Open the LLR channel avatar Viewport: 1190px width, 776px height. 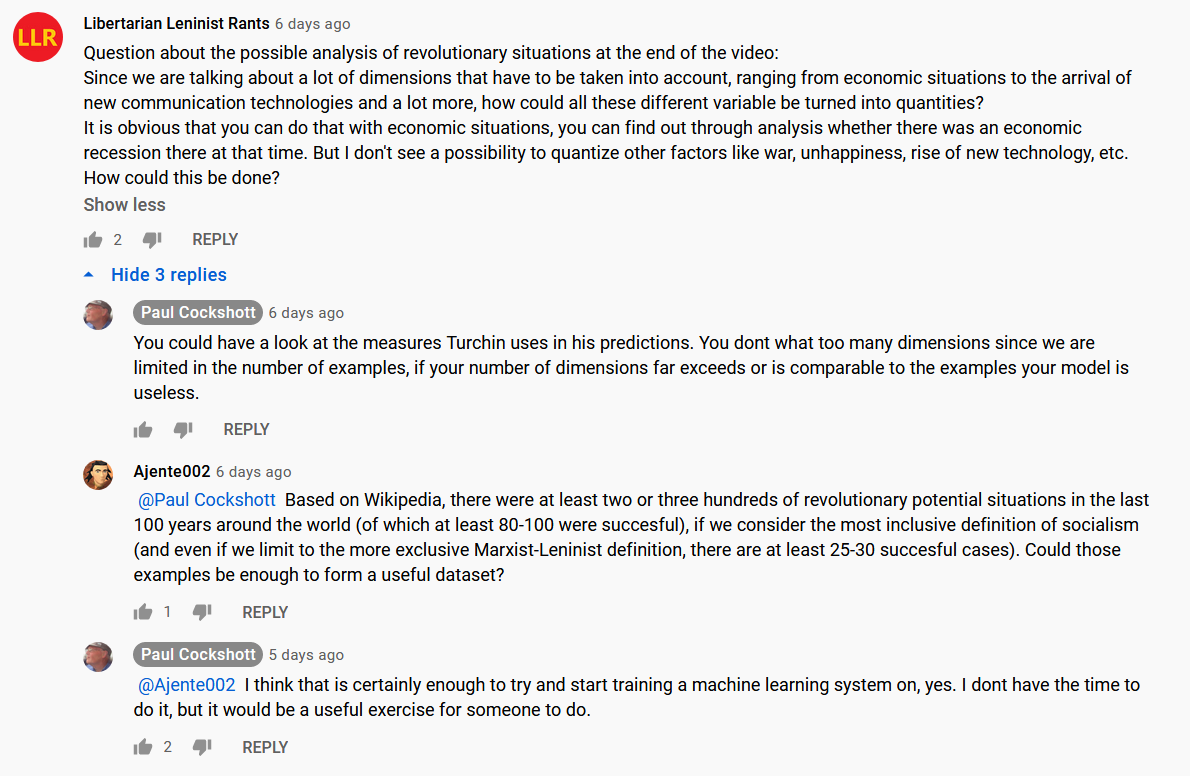[38, 37]
